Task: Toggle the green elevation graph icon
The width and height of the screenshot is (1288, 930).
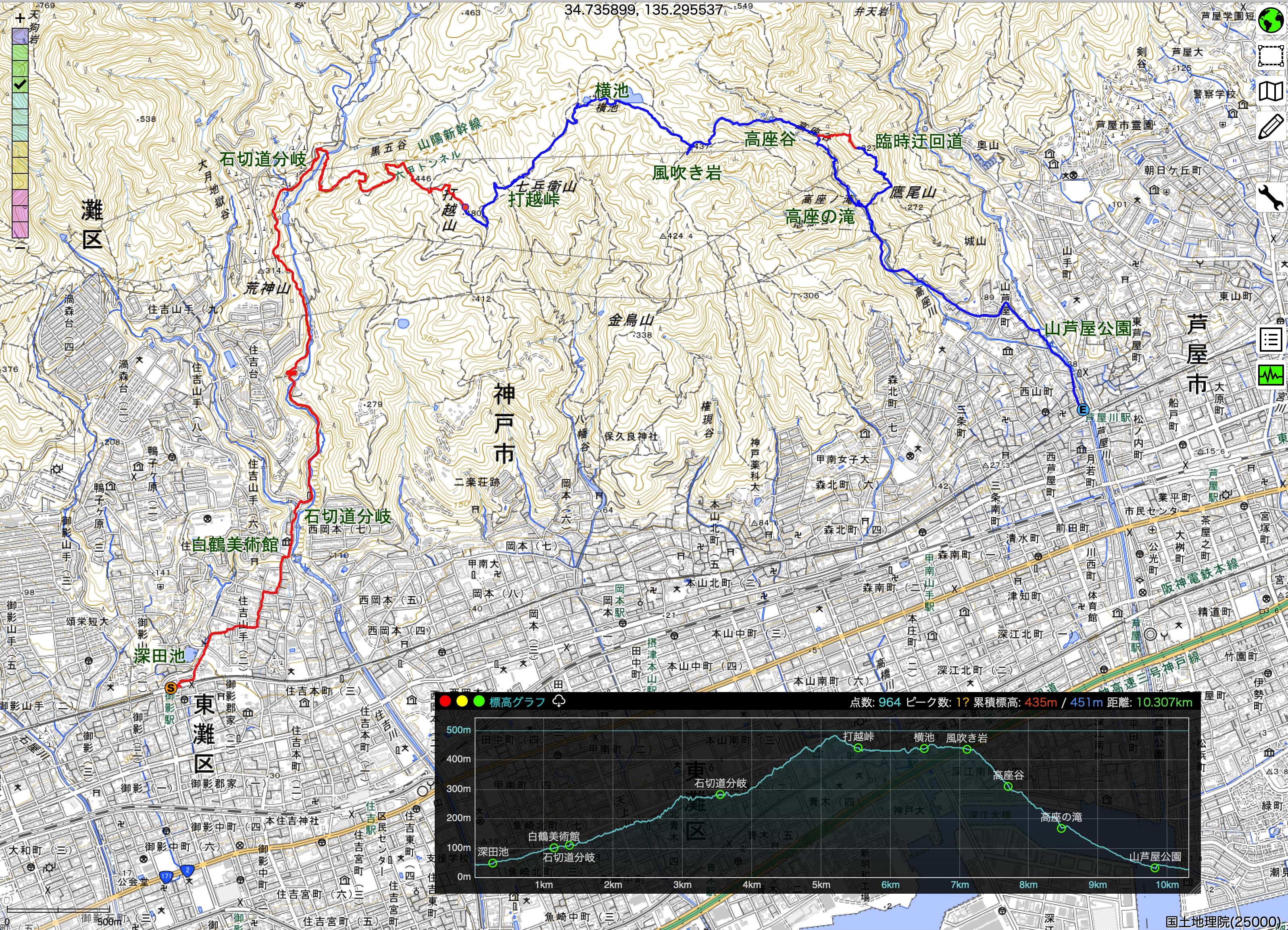Action: click(1271, 375)
